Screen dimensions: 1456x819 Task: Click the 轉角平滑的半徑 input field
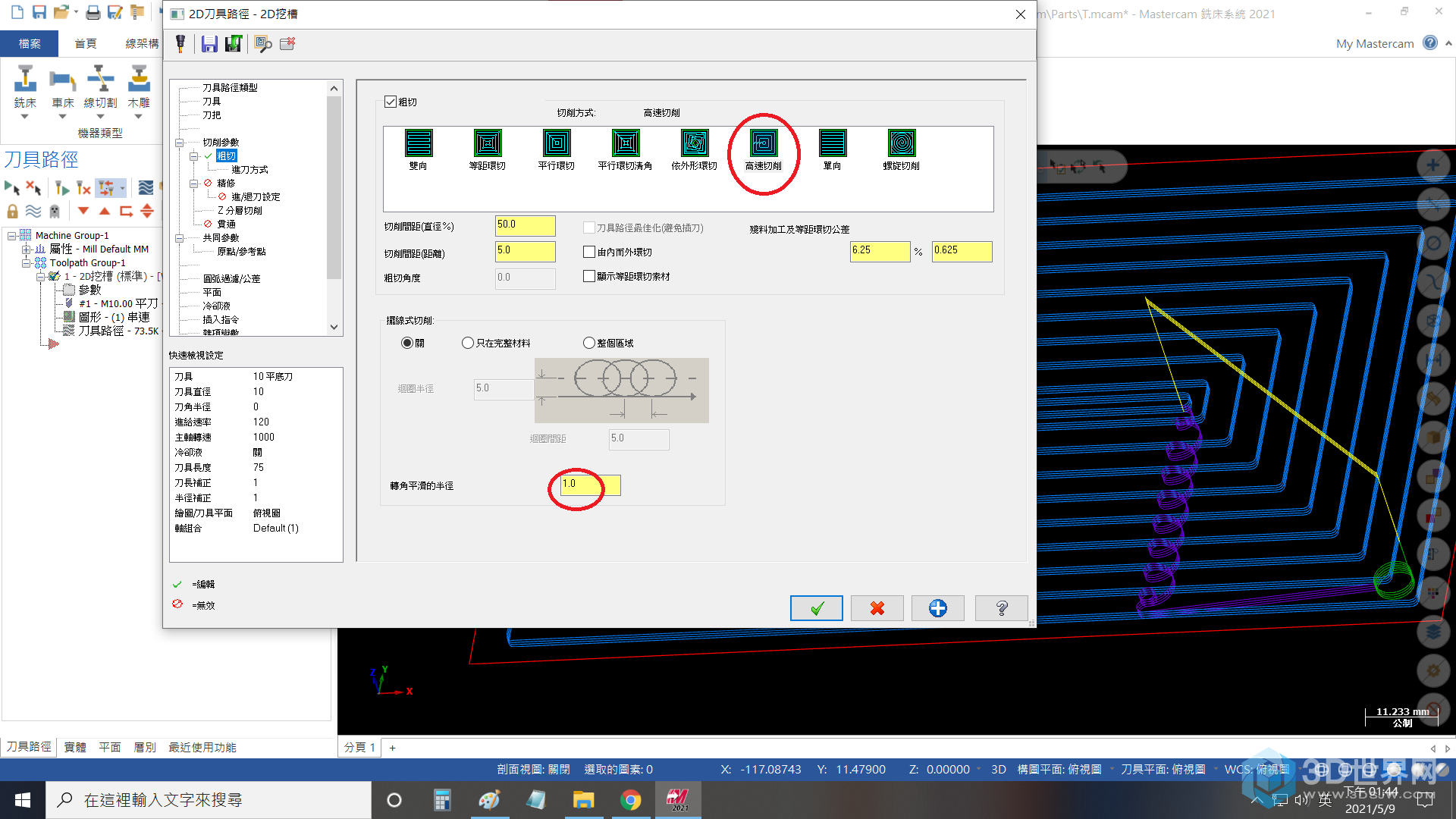click(590, 485)
